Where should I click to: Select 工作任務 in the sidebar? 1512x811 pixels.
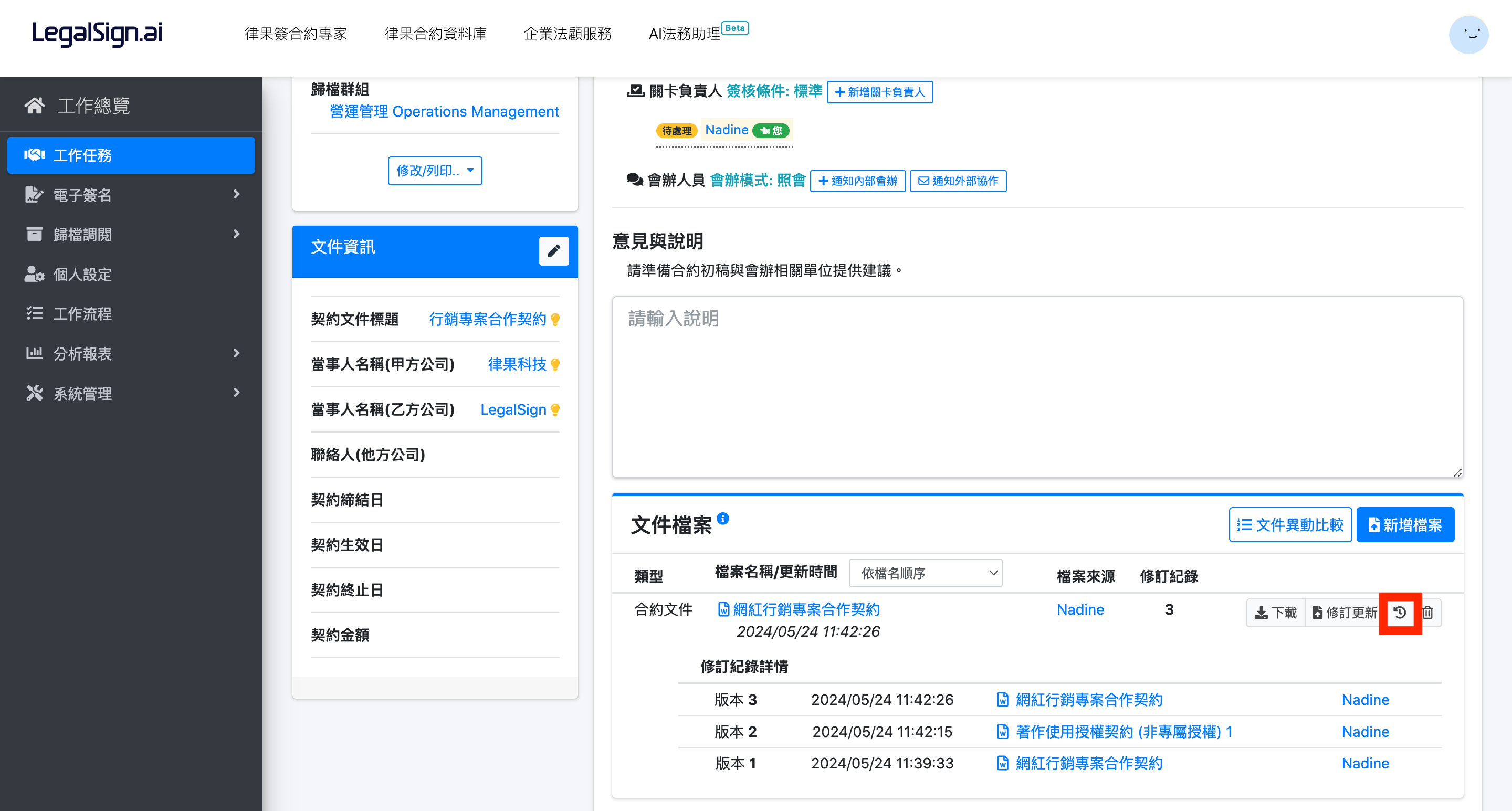(131, 155)
